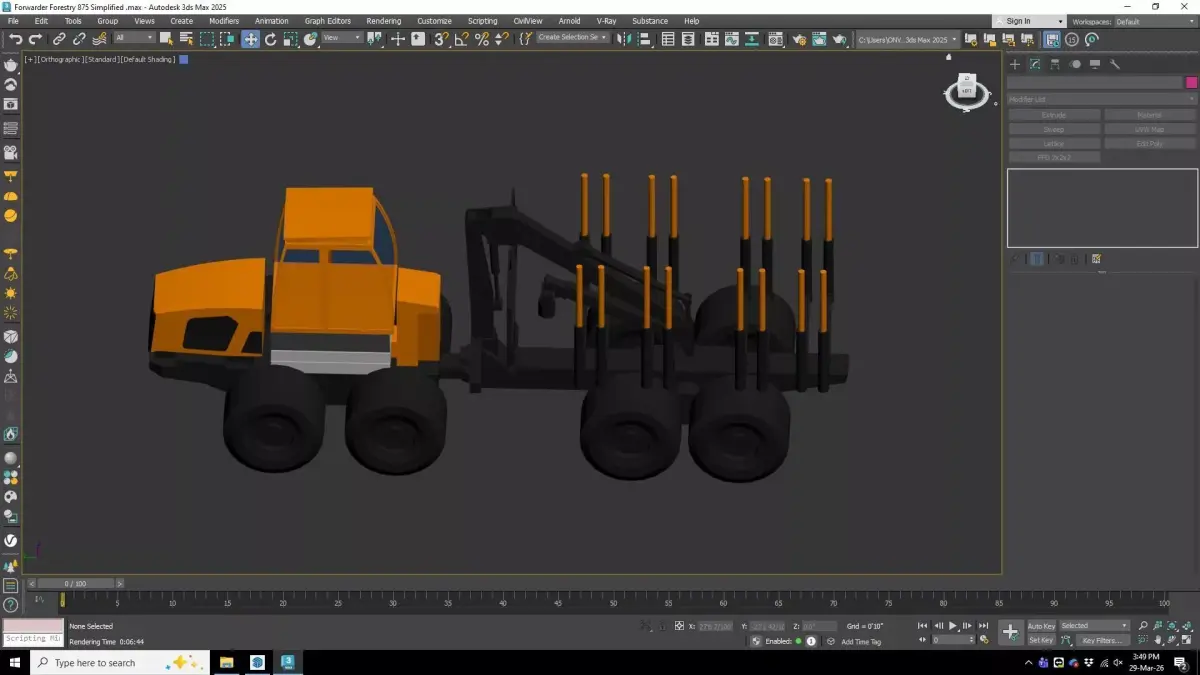Viewport: 1200px width, 675px height.
Task: Click the Mirror tool icon
Action: (624, 39)
